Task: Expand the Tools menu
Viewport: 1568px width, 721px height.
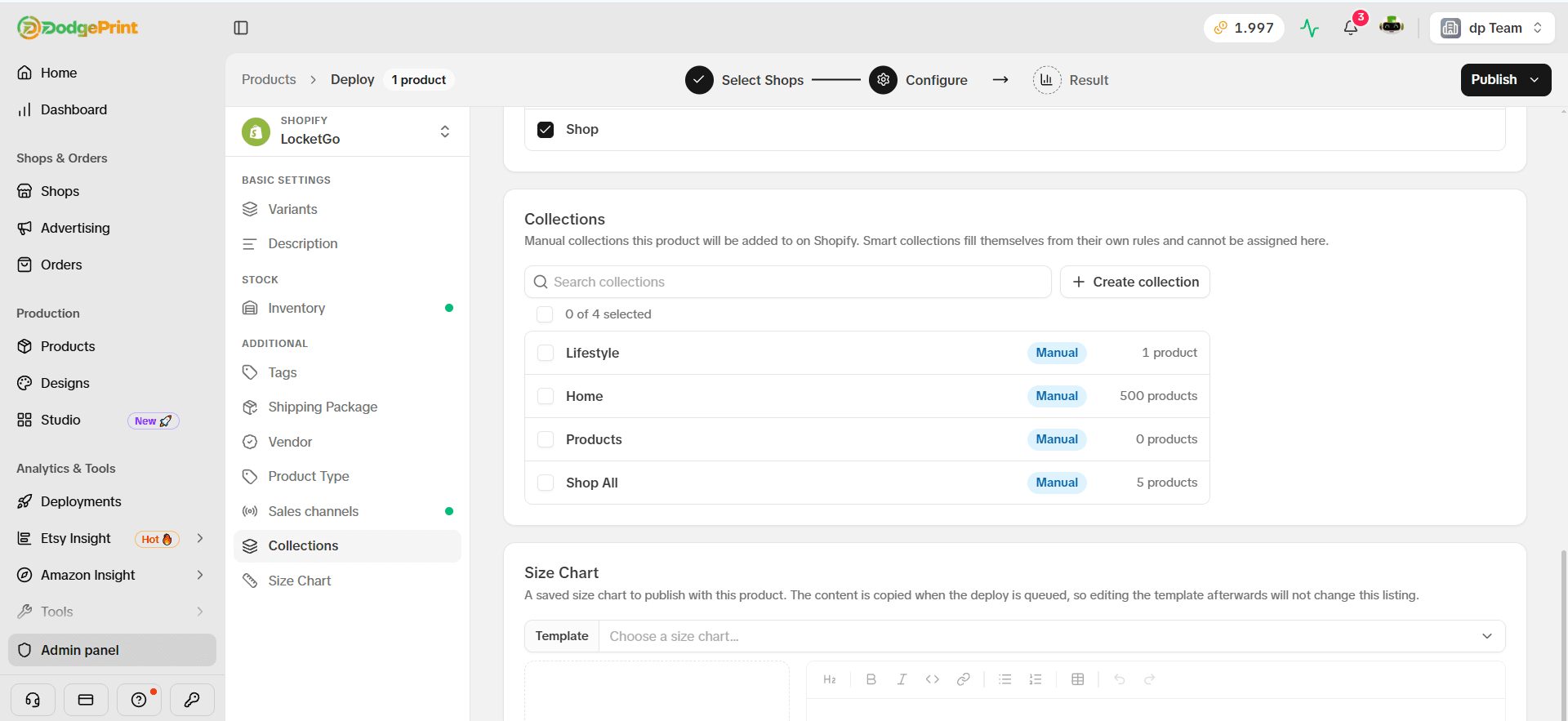Action: coord(200,612)
